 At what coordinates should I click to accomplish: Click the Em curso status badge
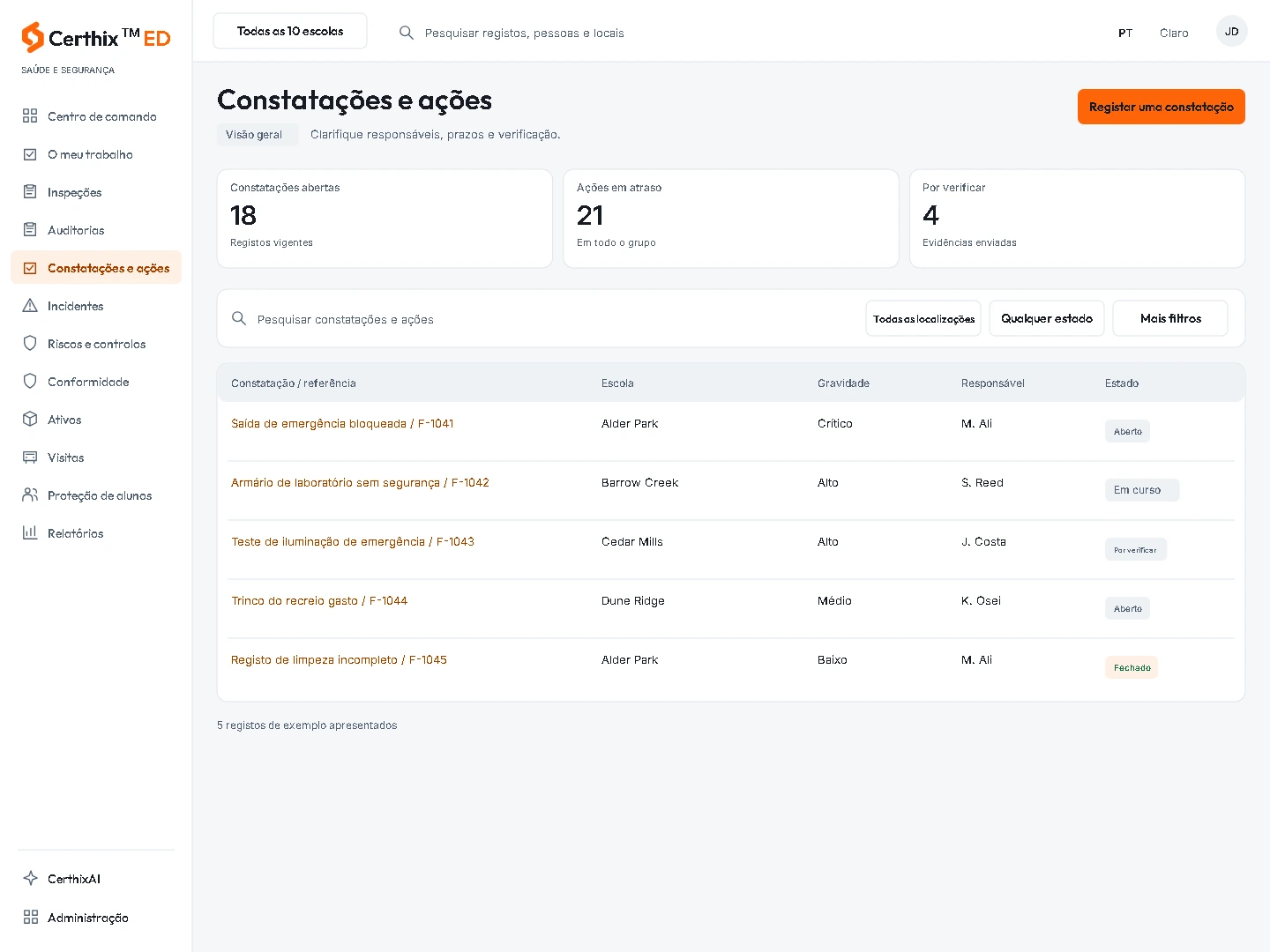coord(1142,490)
